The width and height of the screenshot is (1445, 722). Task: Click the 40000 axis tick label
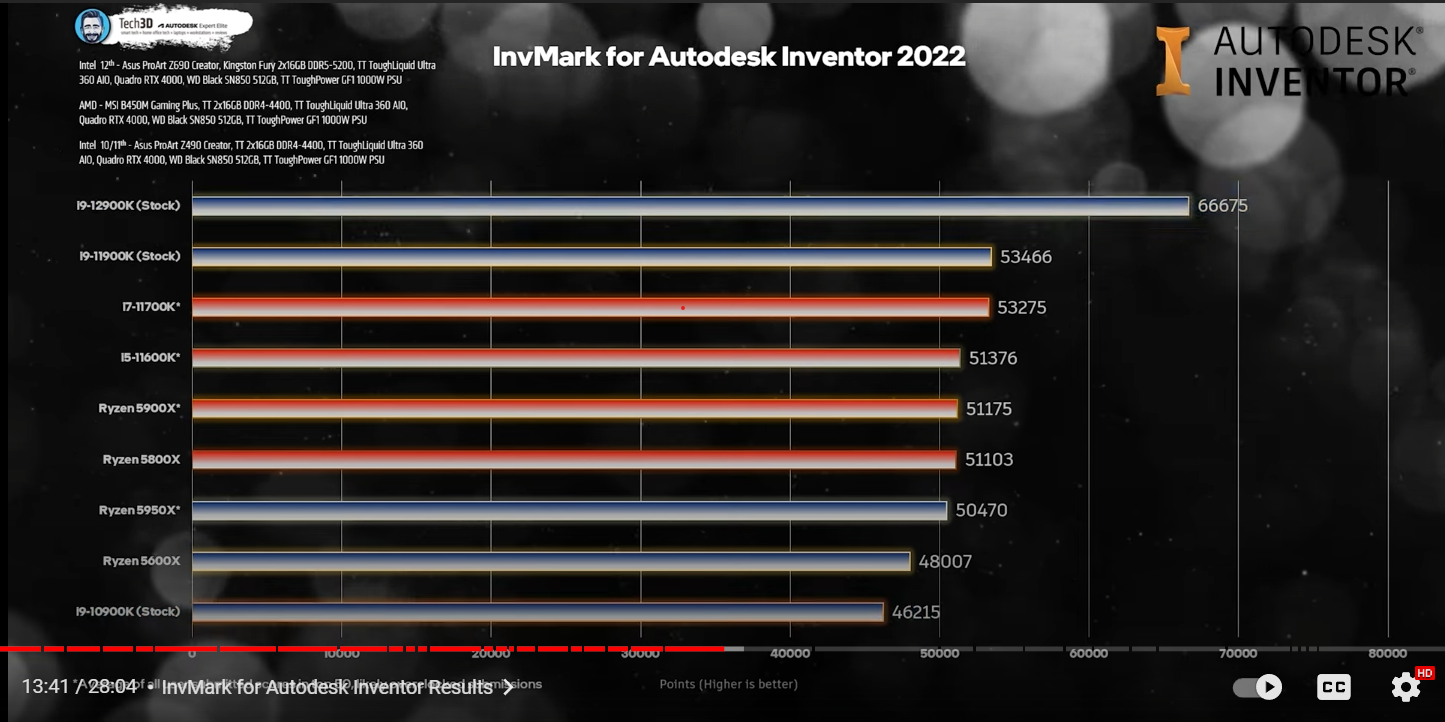(791, 654)
